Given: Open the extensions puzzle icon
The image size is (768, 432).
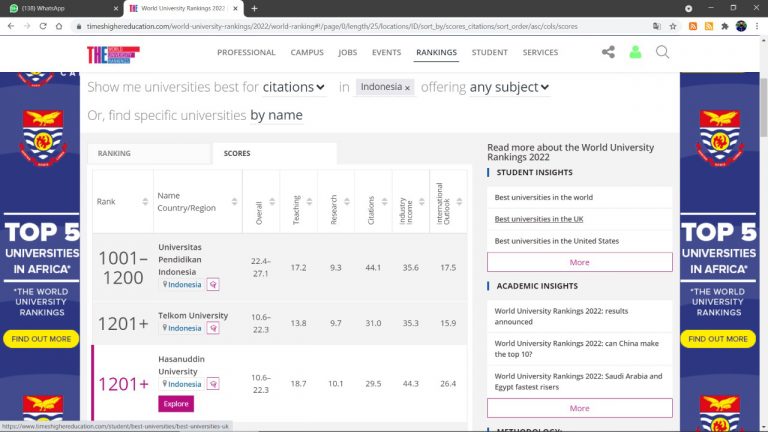Looking at the screenshot, I should point(725,26).
